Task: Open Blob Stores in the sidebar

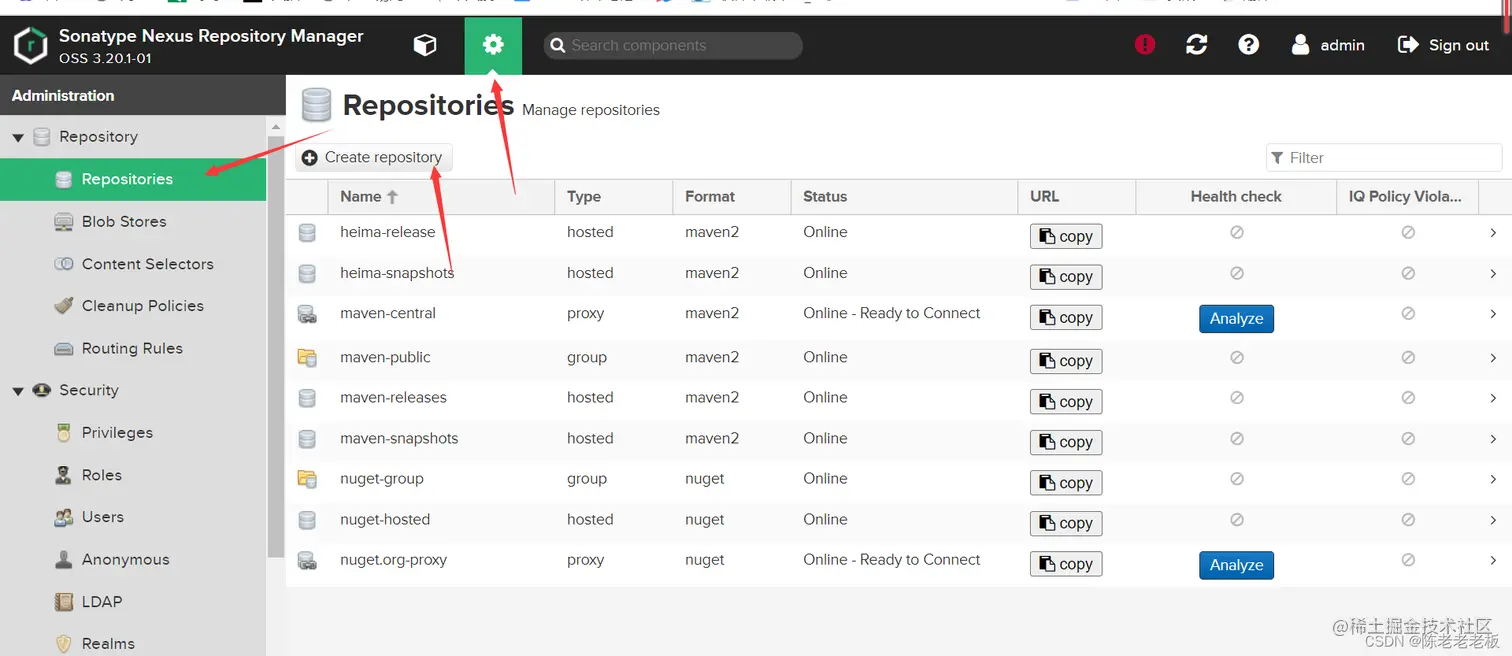Action: pos(133,222)
